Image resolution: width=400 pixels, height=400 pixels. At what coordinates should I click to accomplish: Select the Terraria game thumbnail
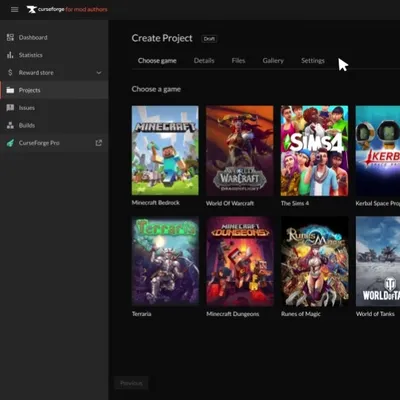pos(165,261)
